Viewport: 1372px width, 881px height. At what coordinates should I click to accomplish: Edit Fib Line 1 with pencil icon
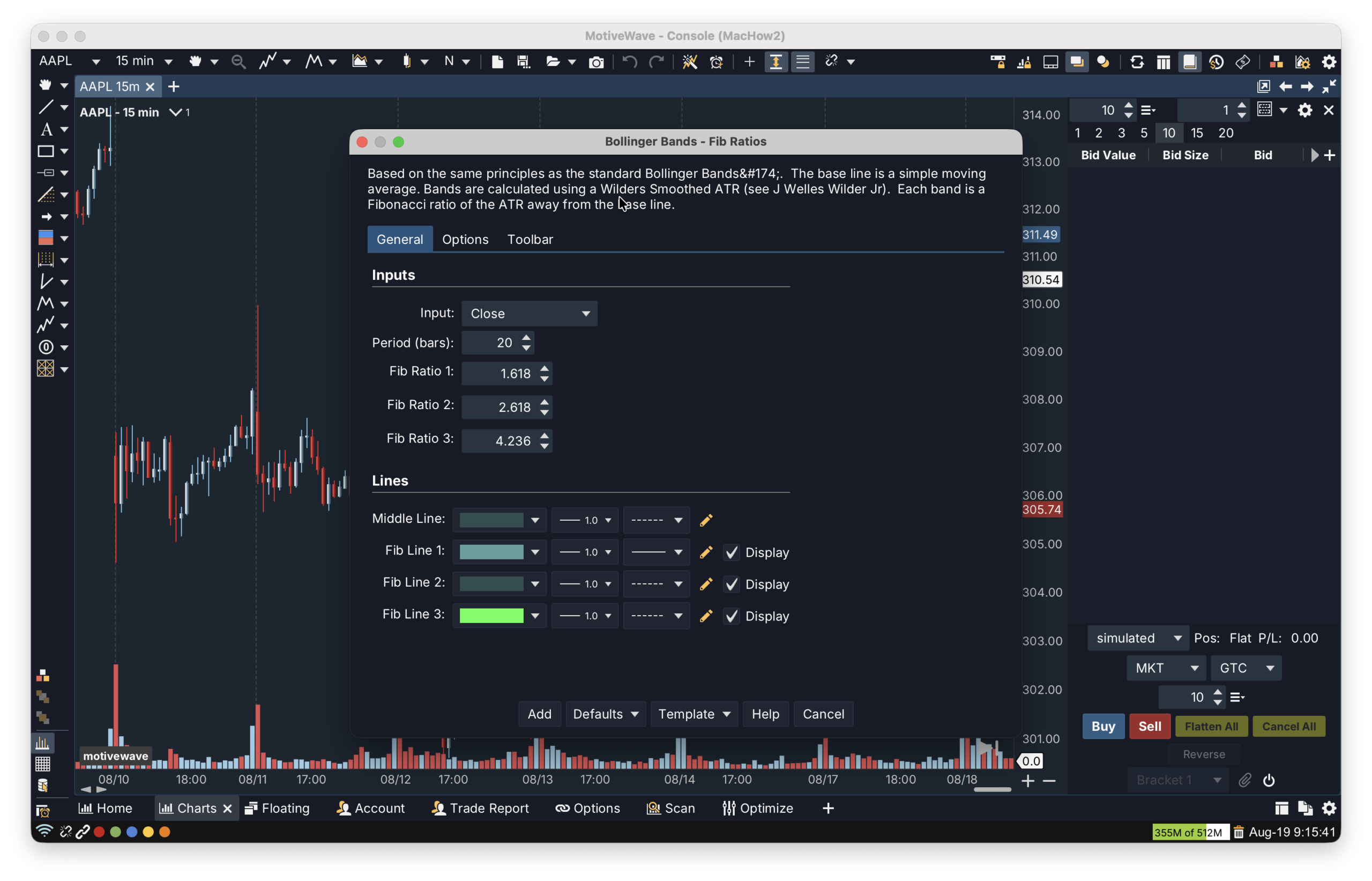(706, 552)
